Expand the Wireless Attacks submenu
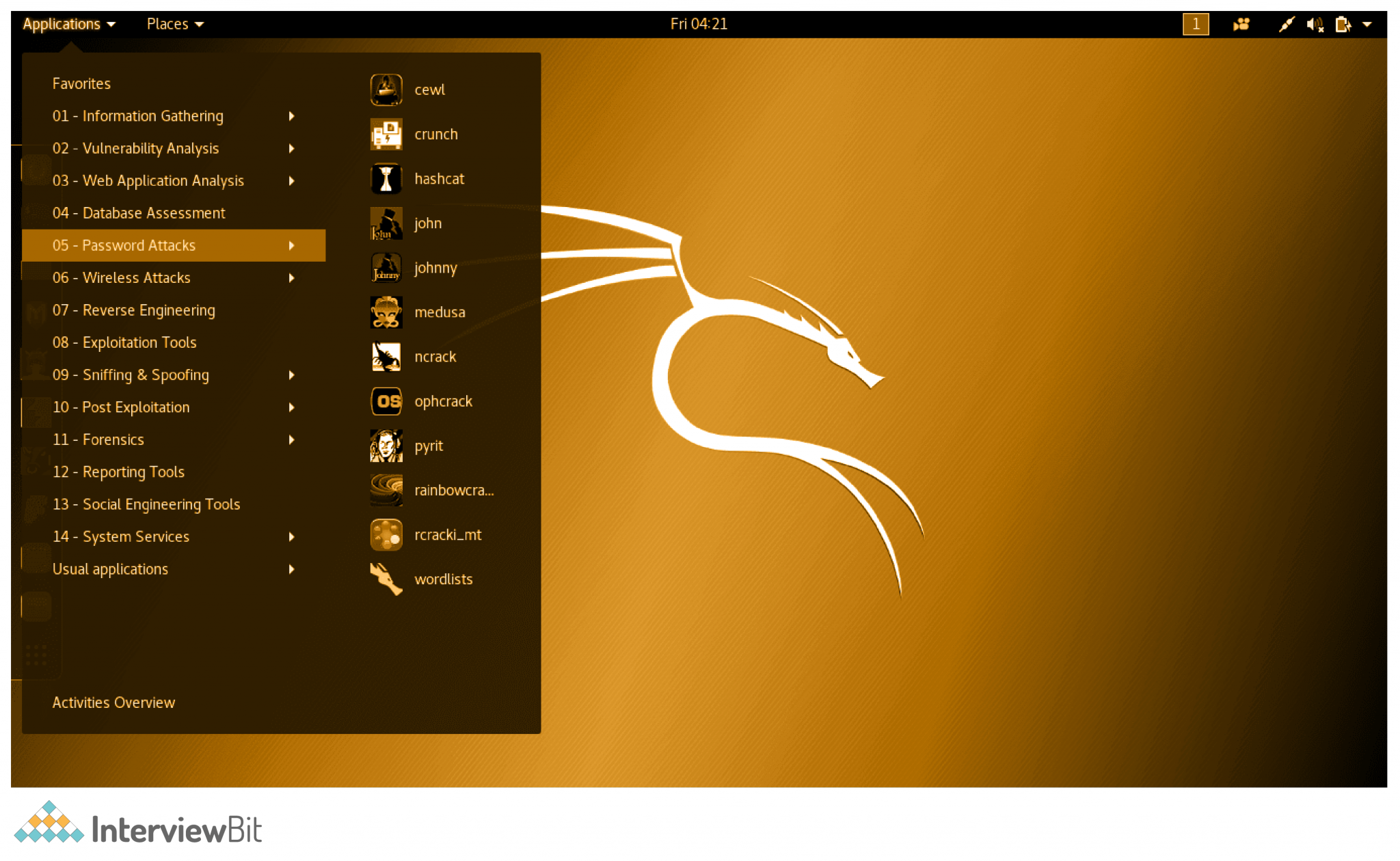Screen dimensions: 1400x861 click(x=121, y=277)
